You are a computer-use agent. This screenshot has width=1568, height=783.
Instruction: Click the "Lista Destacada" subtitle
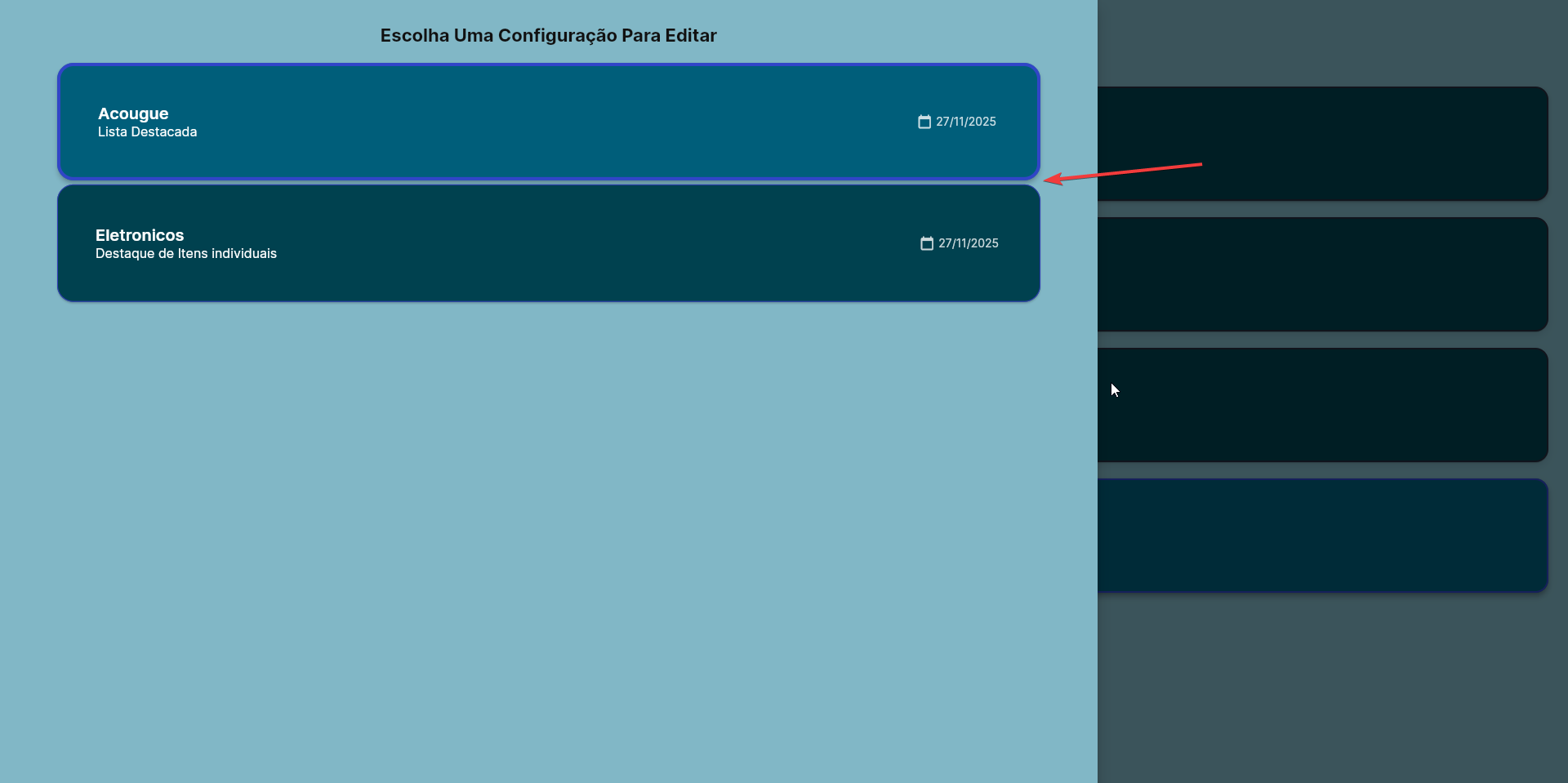[x=147, y=132]
